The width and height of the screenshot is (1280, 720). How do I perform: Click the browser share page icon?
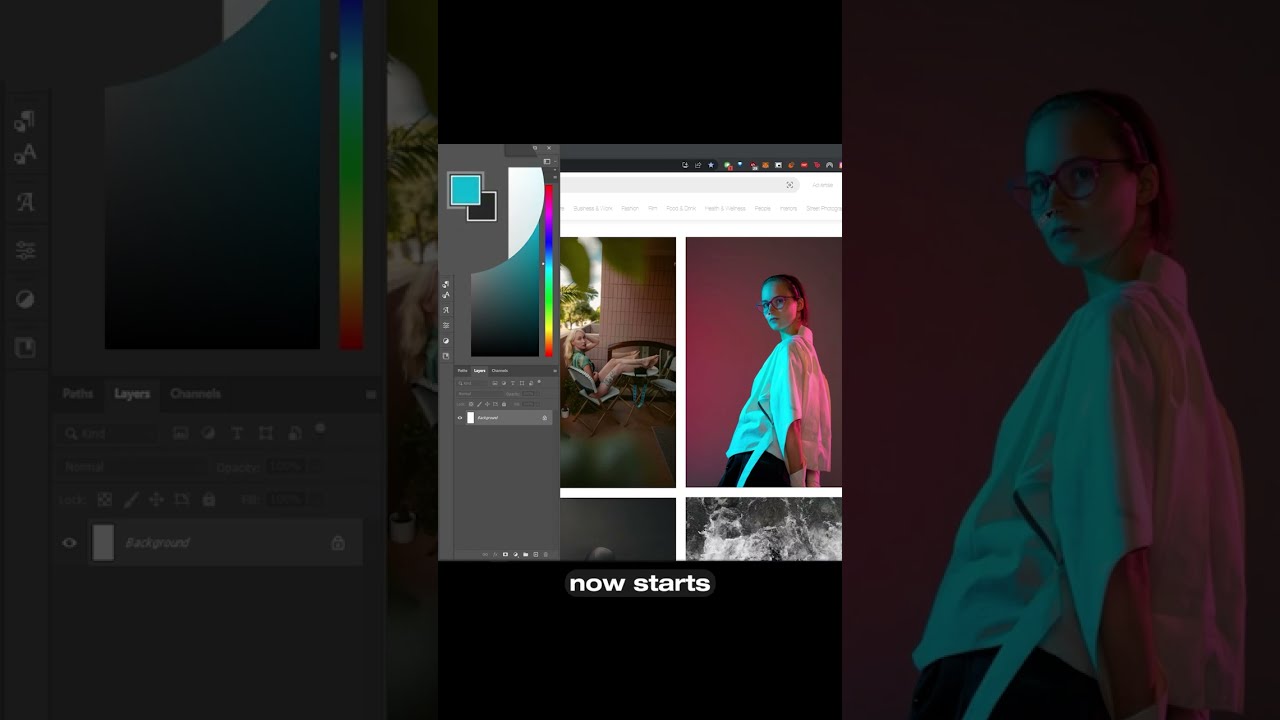point(698,165)
